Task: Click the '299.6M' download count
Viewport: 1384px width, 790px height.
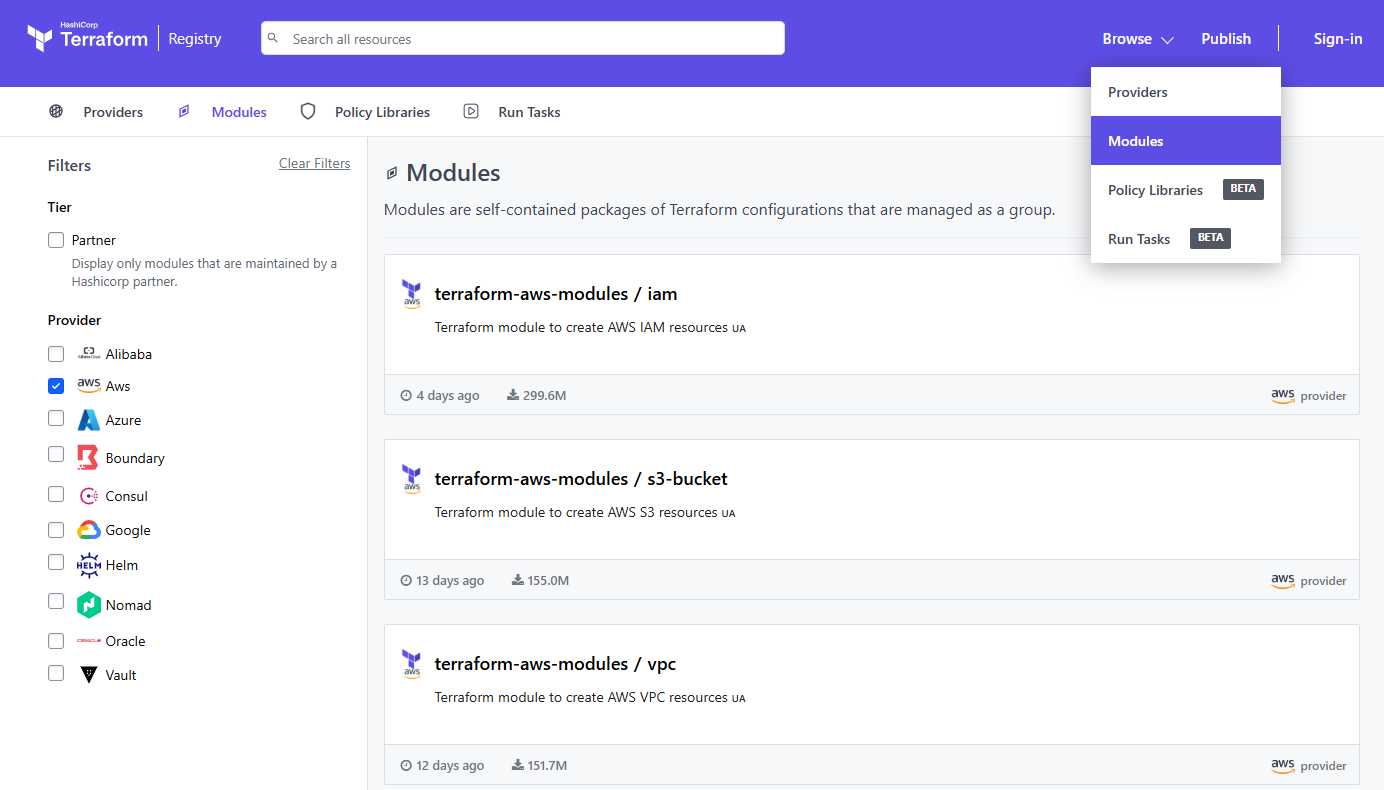Action: [x=545, y=396]
